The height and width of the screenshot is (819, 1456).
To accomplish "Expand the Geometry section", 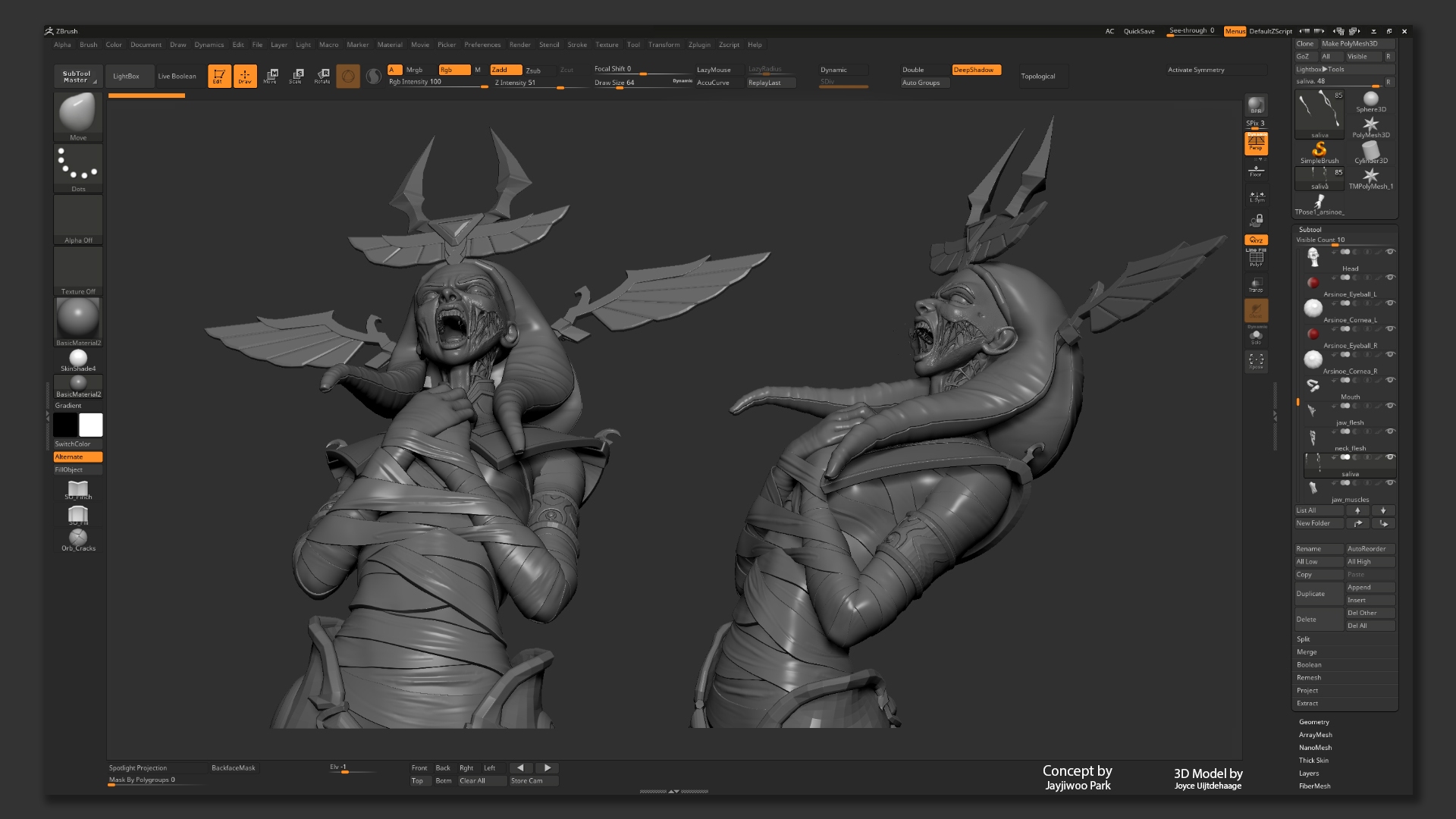I will click(1314, 722).
